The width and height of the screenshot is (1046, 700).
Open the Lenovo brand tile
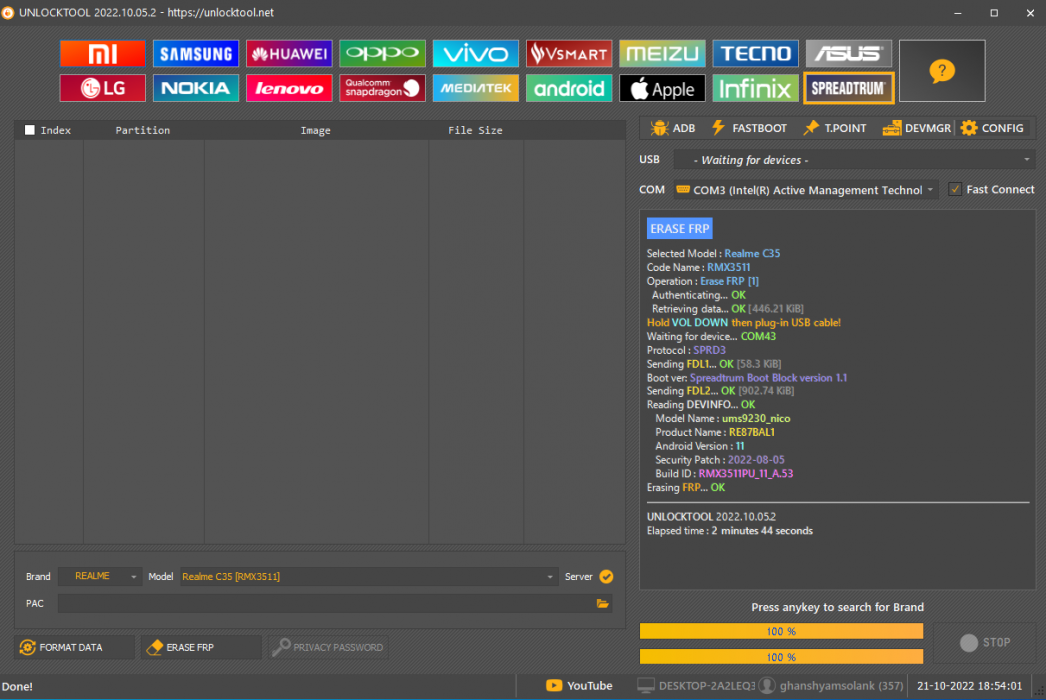[289, 88]
